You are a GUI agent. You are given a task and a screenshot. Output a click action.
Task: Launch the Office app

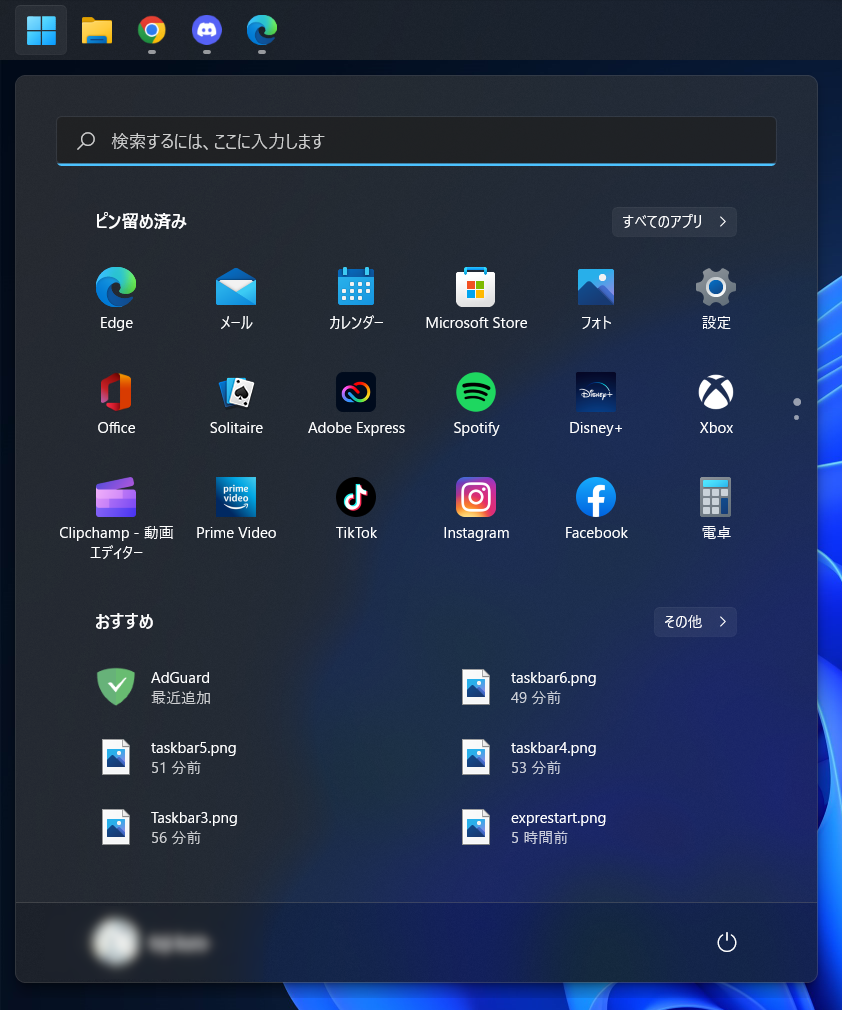(116, 404)
